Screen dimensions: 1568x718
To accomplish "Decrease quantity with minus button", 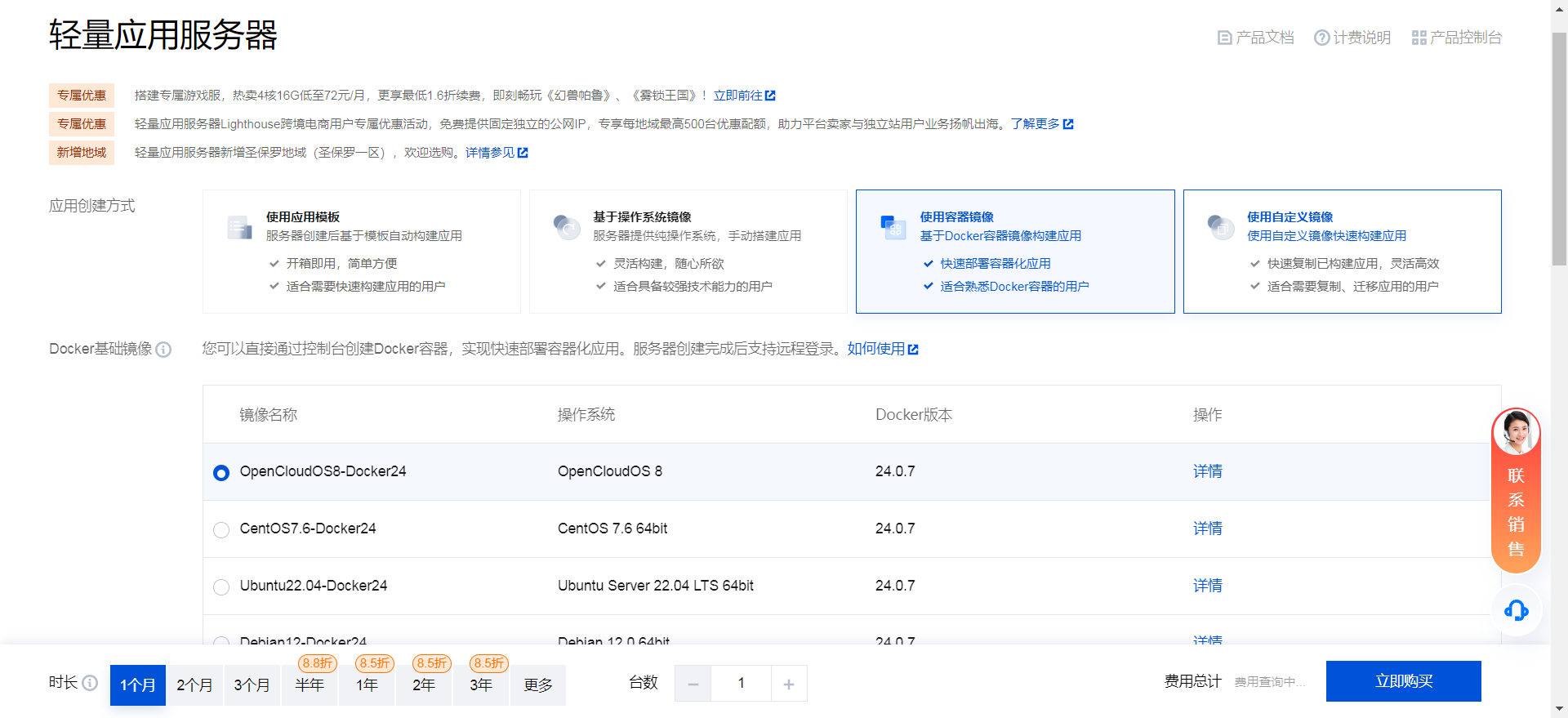I will pyautogui.click(x=693, y=684).
